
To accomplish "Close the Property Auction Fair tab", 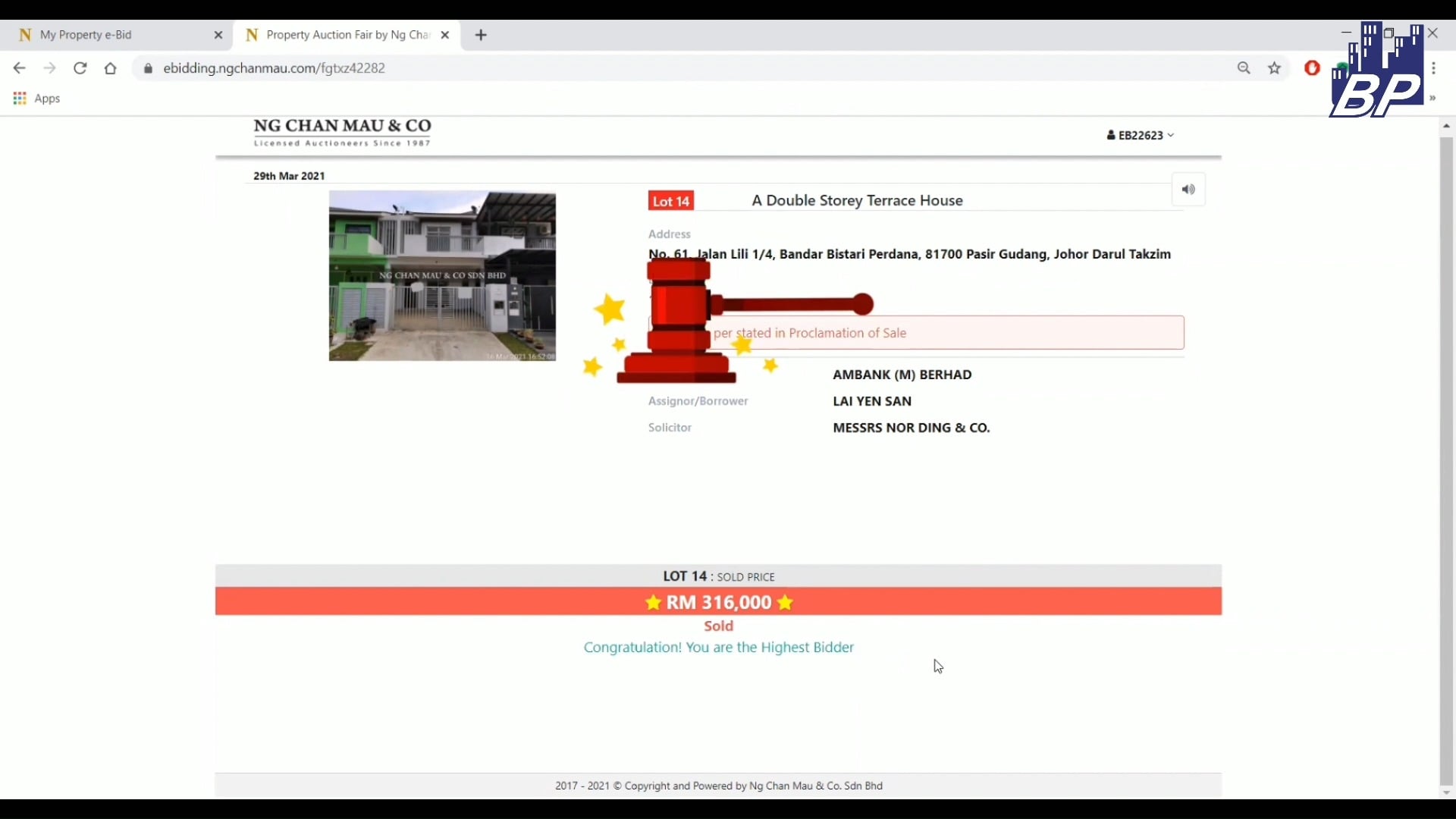I will (445, 35).
